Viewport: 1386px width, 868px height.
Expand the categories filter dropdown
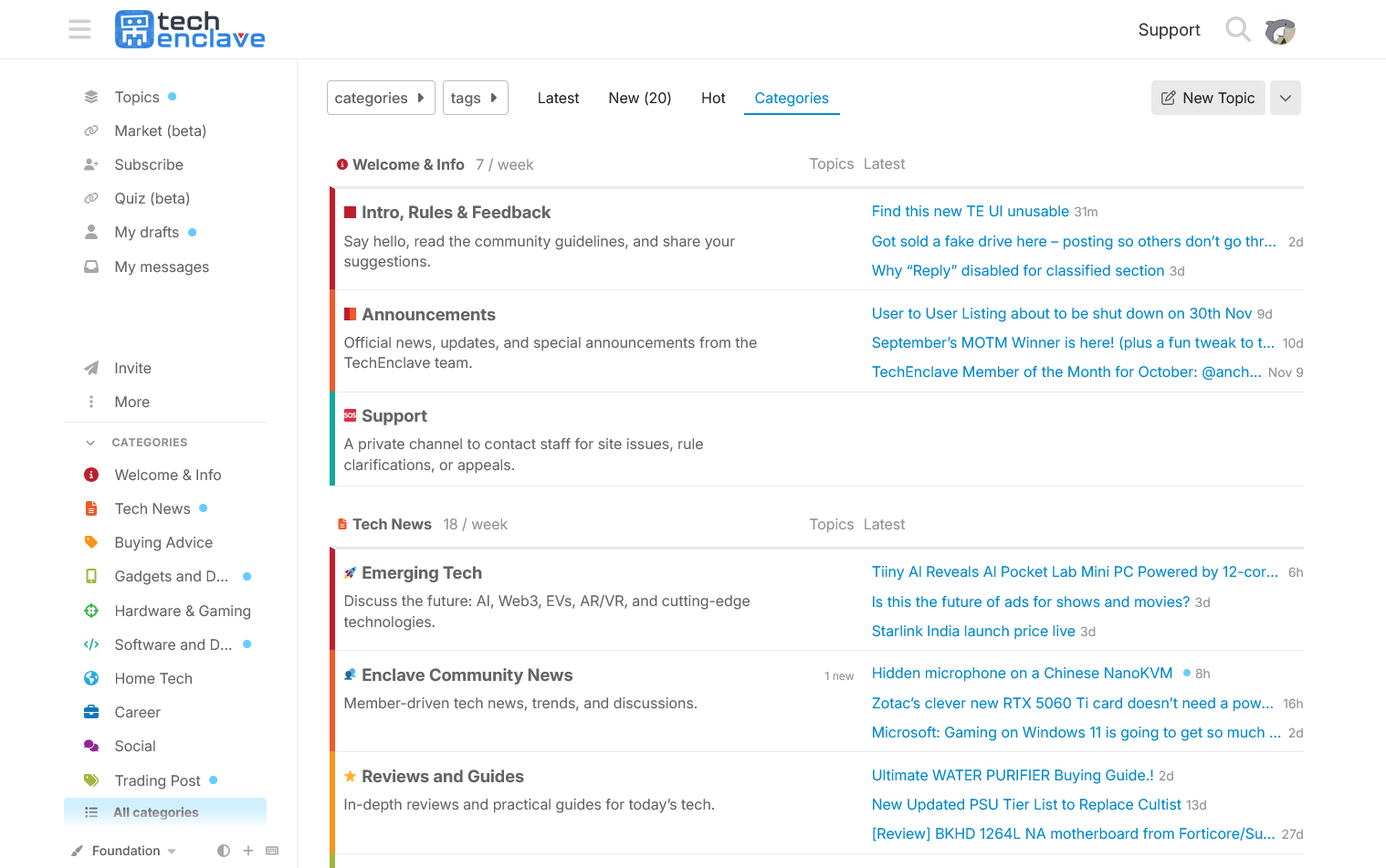point(381,98)
